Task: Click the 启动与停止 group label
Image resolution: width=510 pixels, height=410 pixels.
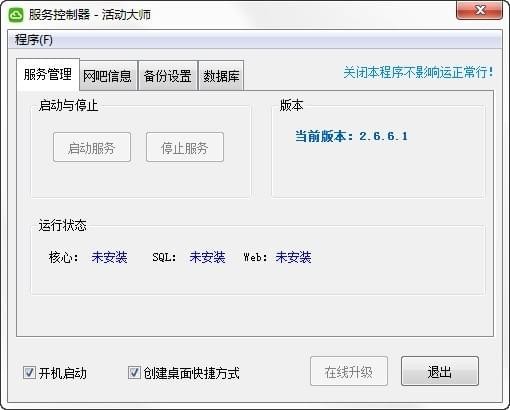Action: pos(68,106)
